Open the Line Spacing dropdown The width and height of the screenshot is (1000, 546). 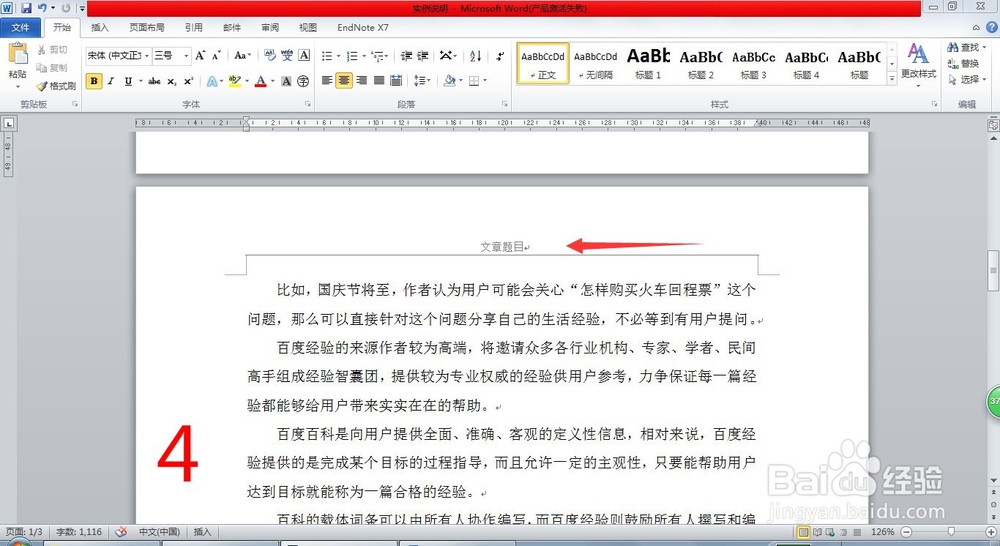click(422, 80)
